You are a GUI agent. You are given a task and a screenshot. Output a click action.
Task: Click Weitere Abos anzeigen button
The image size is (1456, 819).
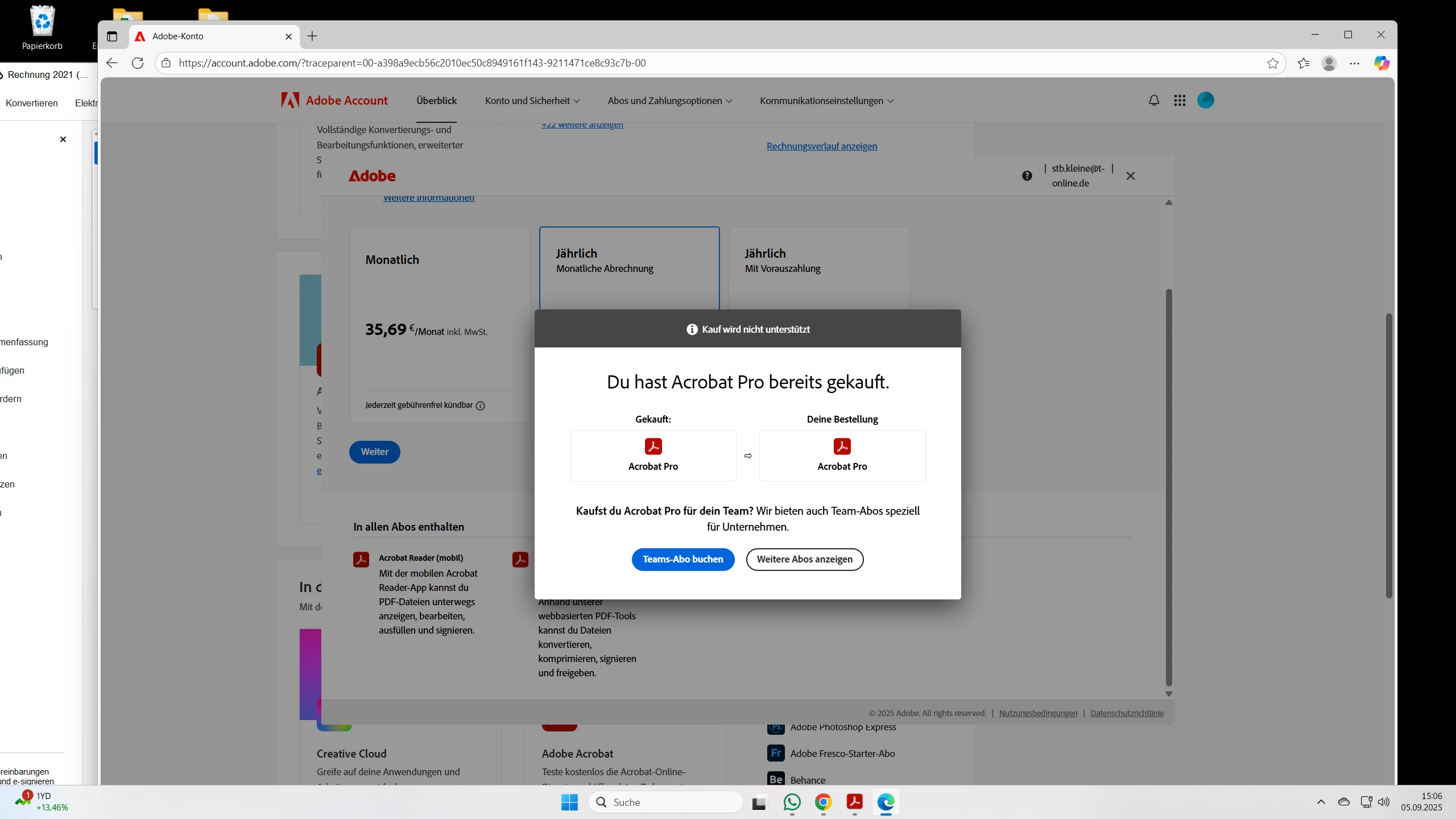(804, 559)
